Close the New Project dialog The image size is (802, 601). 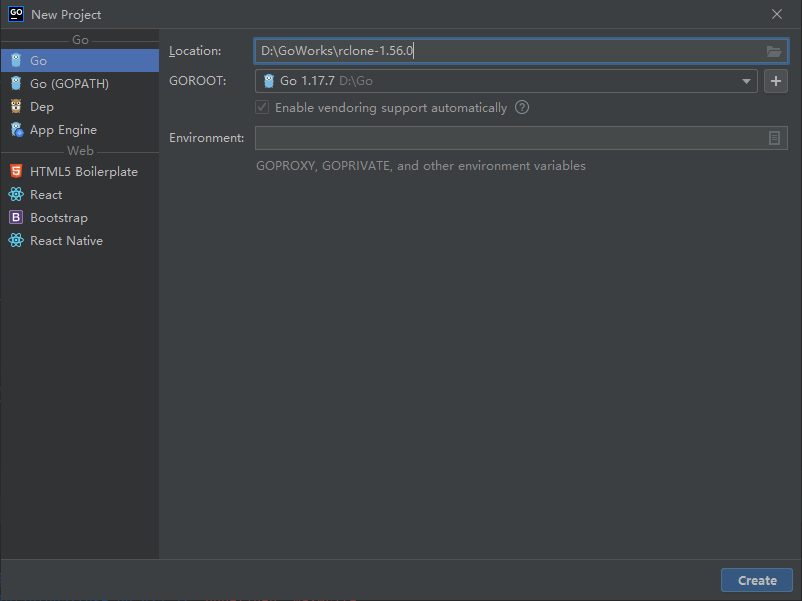[x=777, y=14]
